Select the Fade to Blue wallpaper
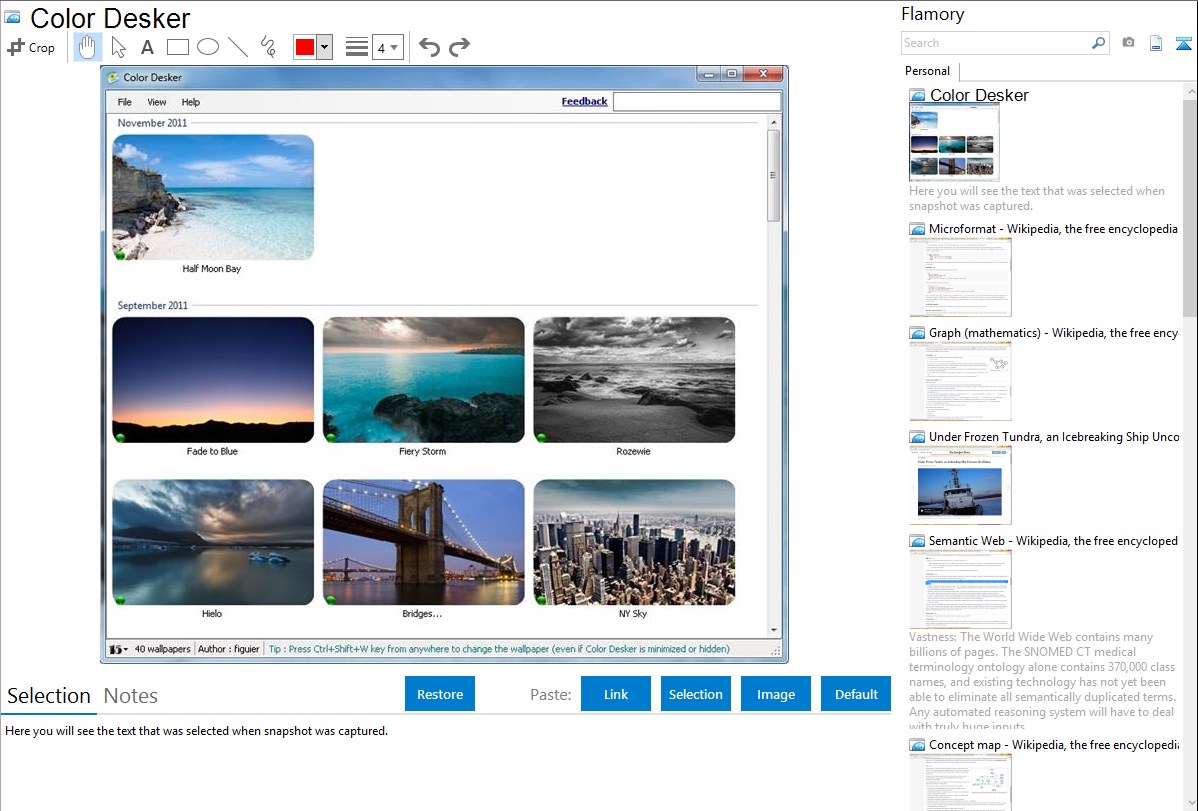The height and width of the screenshot is (811, 1198). [213, 380]
